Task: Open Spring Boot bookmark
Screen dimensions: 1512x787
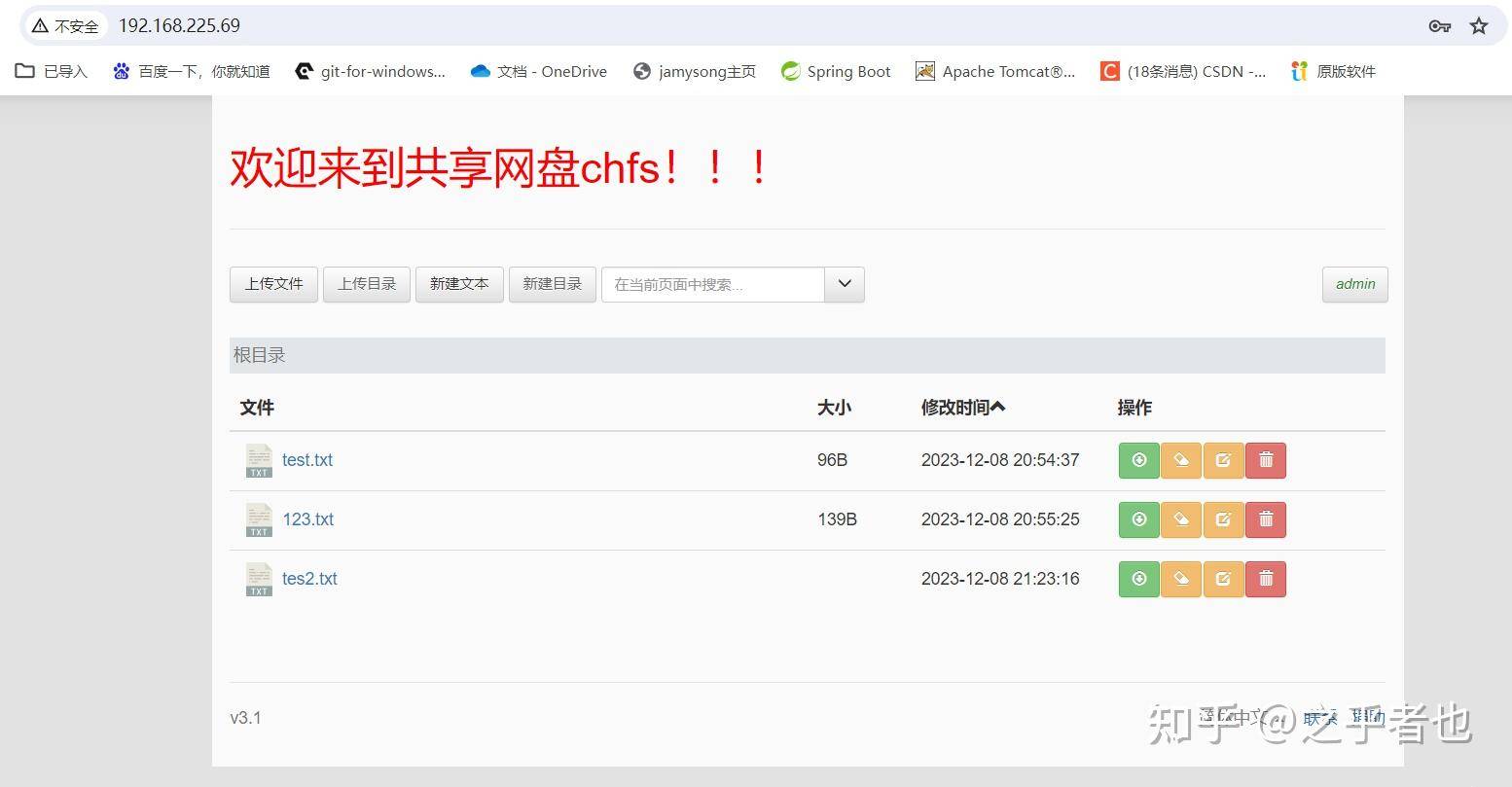Action: tap(836, 71)
